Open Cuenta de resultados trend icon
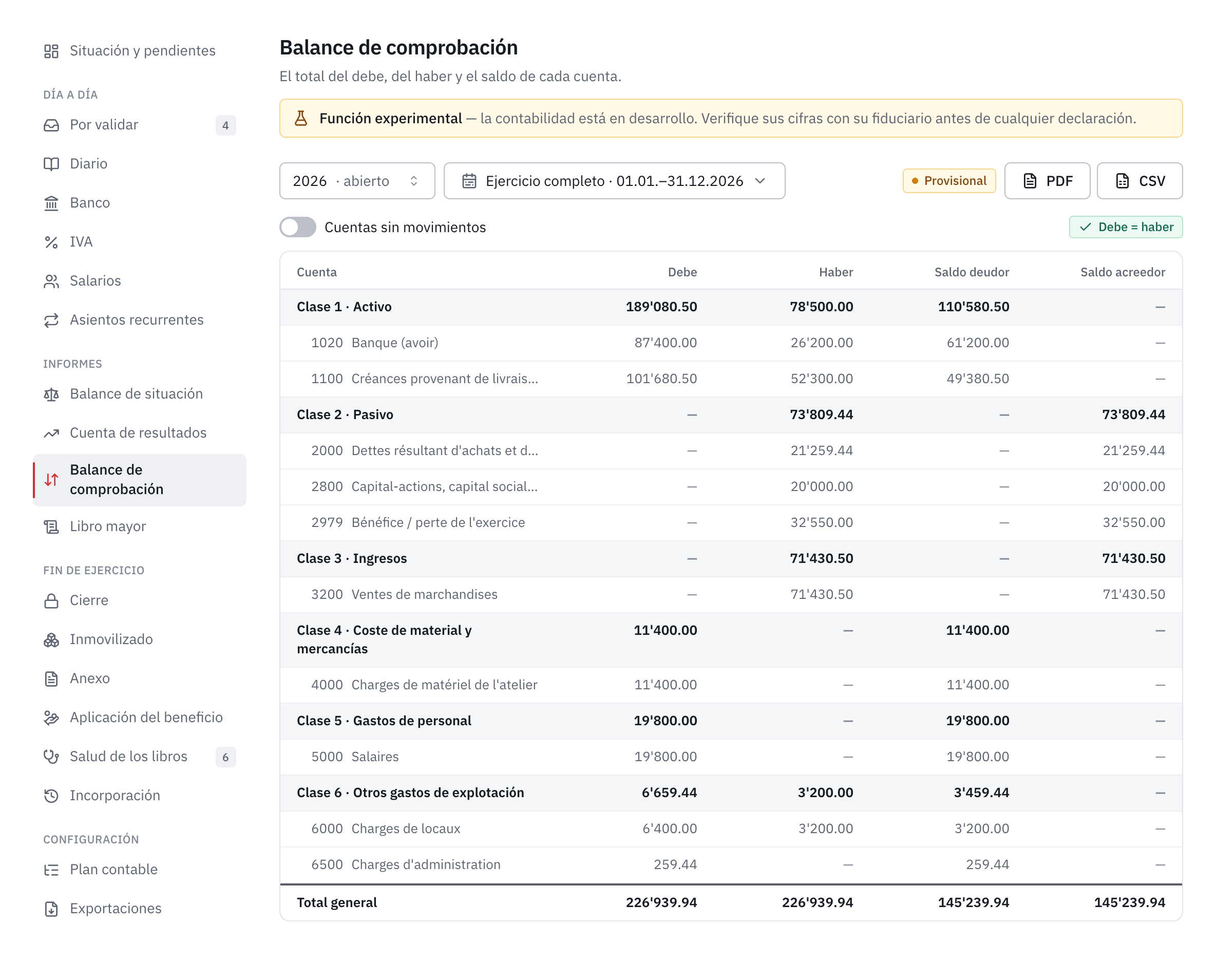This screenshot has width=1216, height=980. point(51,433)
